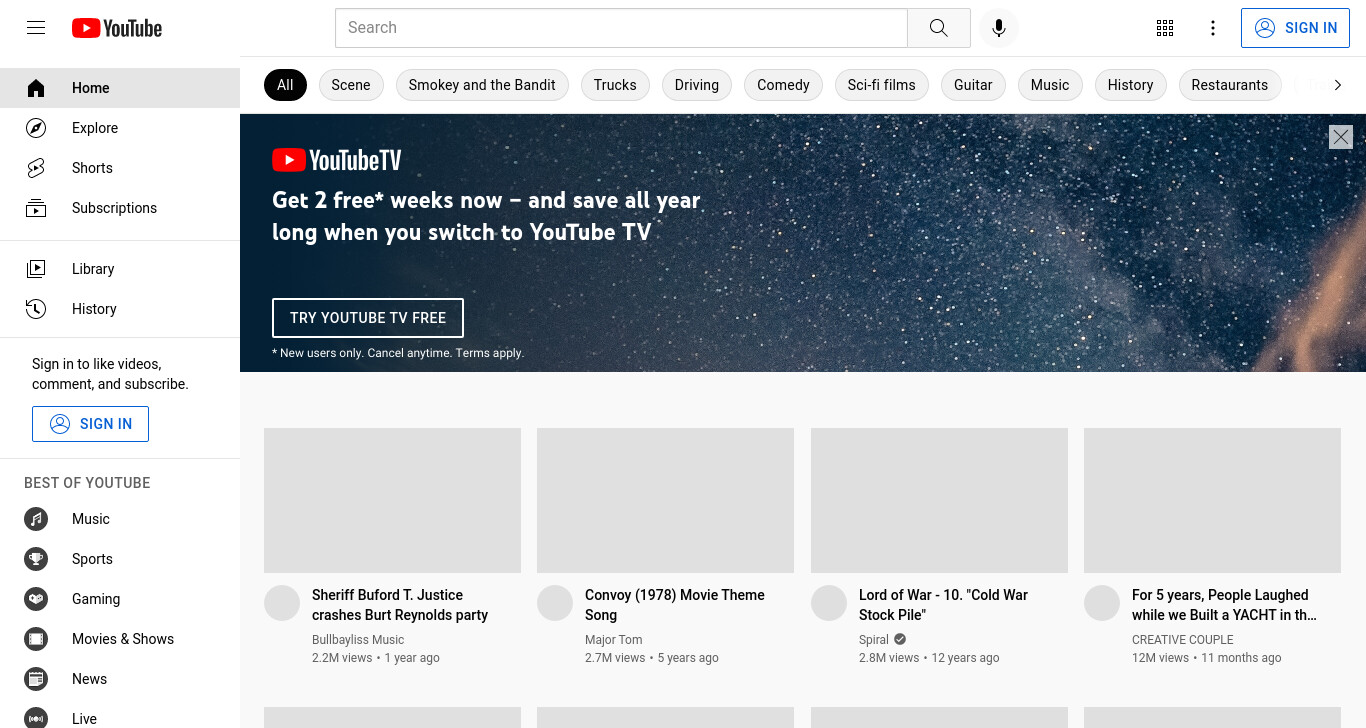Viewport: 1366px width, 728px height.
Task: Click SIGN IN button in sidebar
Action: (90, 424)
